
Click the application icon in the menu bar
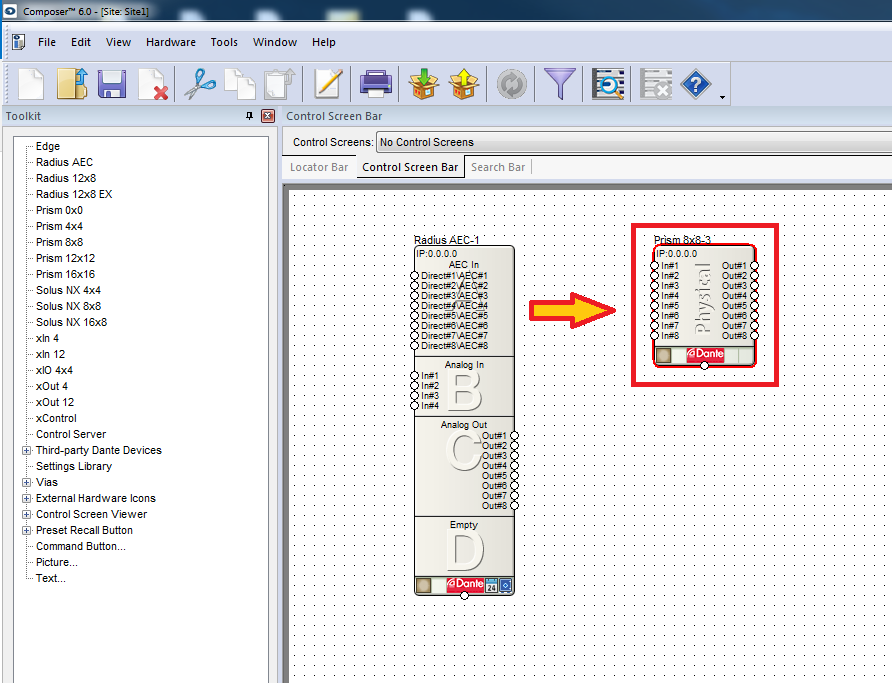[19, 42]
